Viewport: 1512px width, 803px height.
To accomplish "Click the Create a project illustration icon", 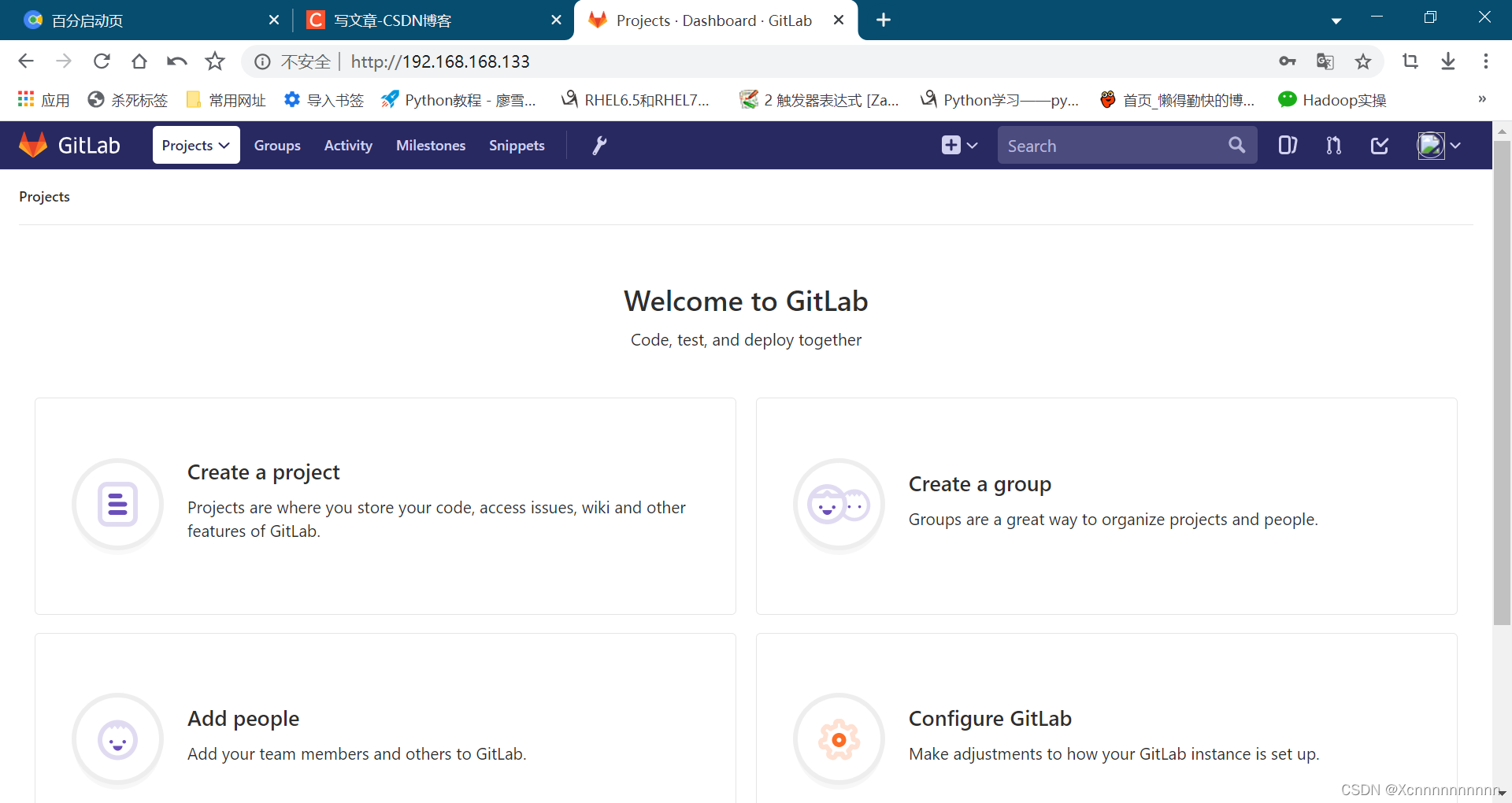I will click(x=118, y=504).
